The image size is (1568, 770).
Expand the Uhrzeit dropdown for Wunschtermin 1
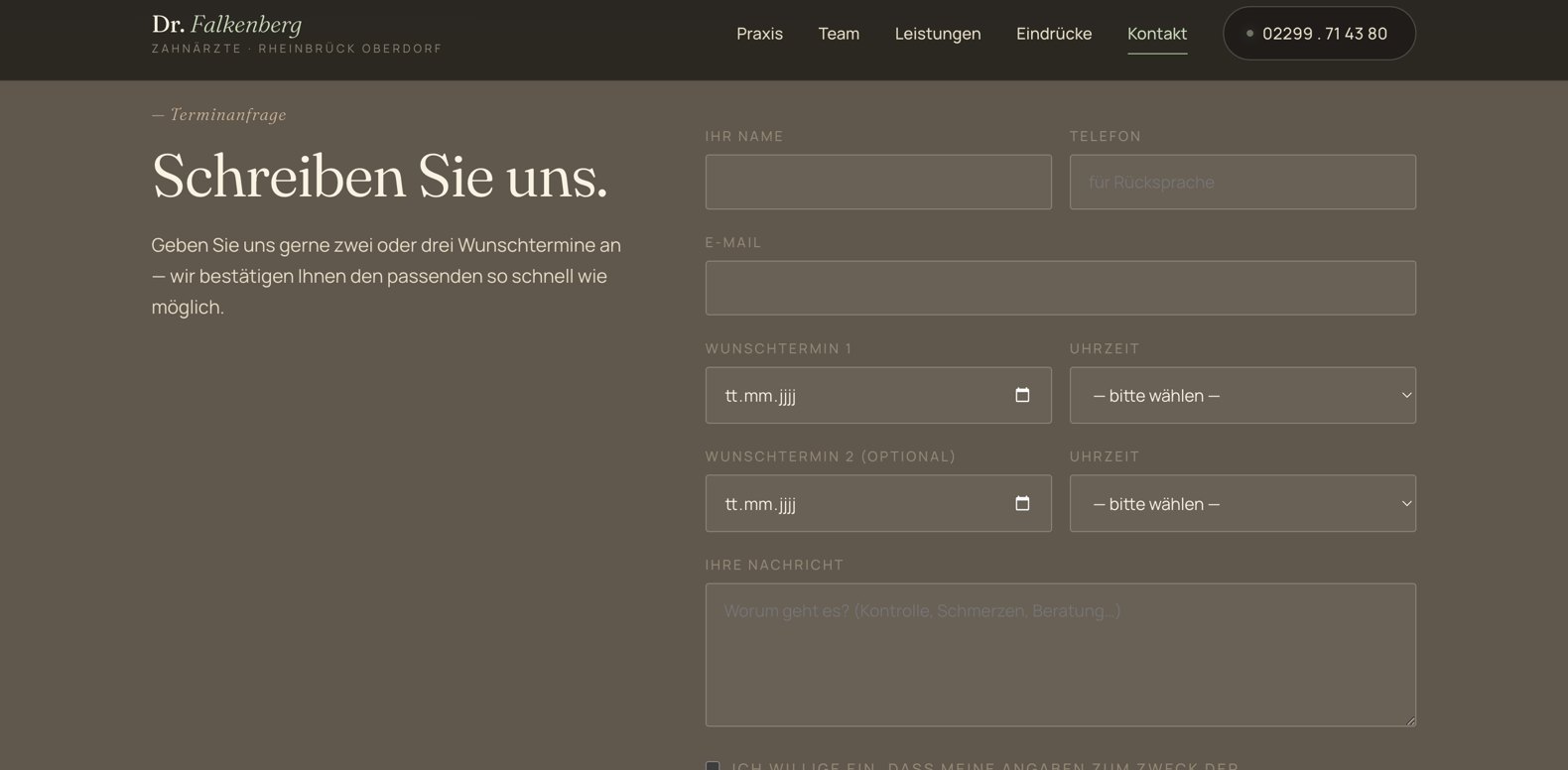point(1242,395)
